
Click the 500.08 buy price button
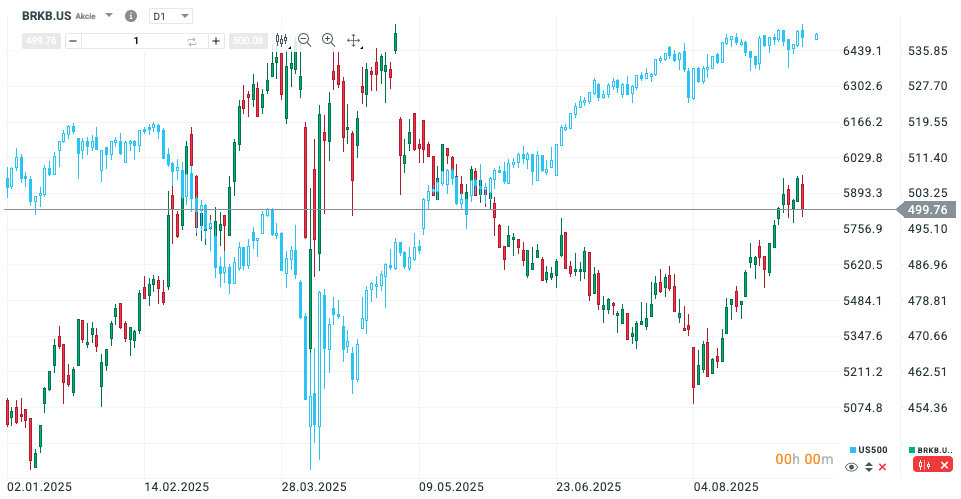coord(247,41)
